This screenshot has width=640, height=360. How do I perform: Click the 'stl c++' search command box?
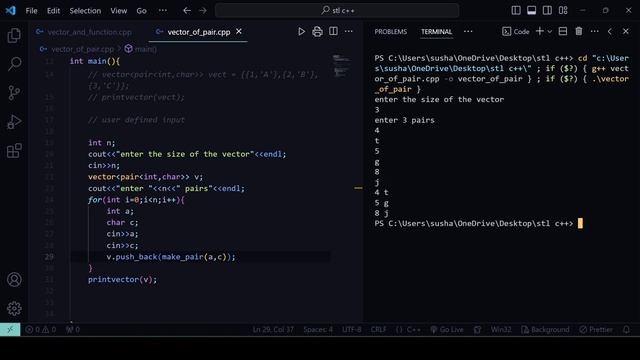click(337, 11)
